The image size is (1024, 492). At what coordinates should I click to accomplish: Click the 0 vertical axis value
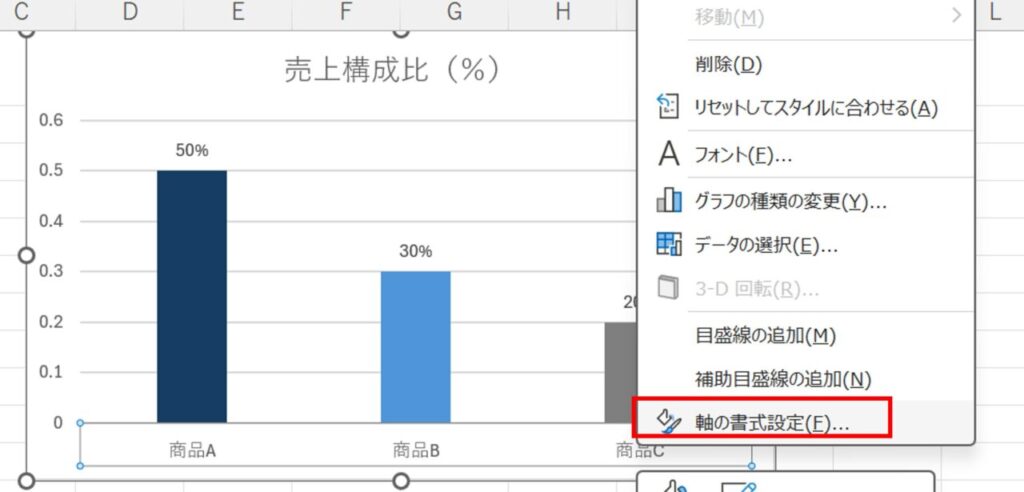pos(58,423)
